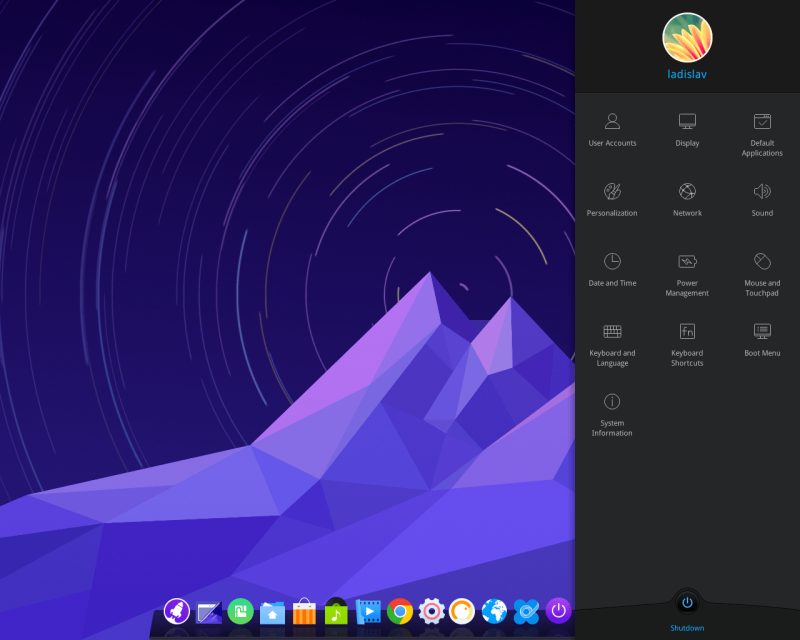Open the Sound settings module
Screen dimensions: 800x640
(762, 200)
